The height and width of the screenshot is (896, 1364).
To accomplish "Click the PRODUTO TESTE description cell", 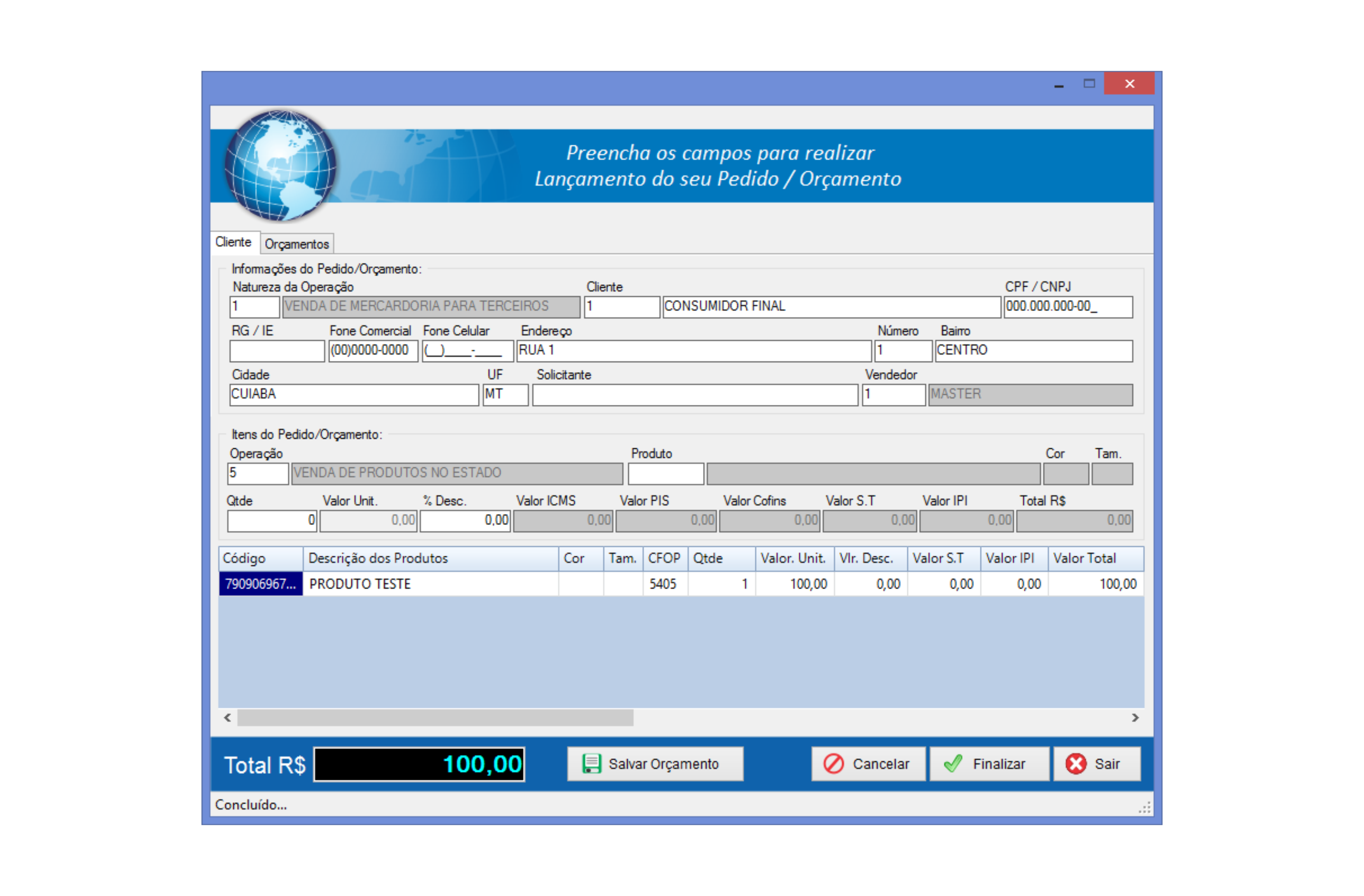I will point(431,584).
